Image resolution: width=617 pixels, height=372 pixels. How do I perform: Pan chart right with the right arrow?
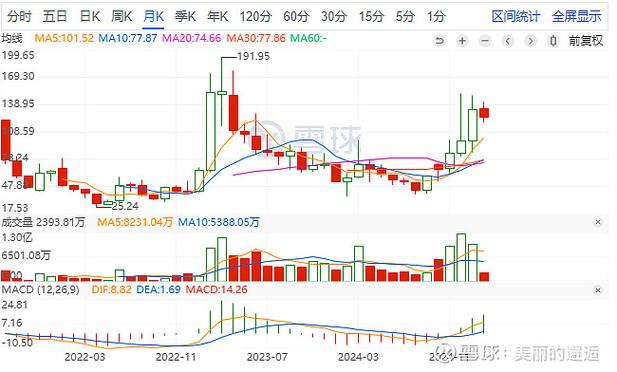click(x=531, y=41)
